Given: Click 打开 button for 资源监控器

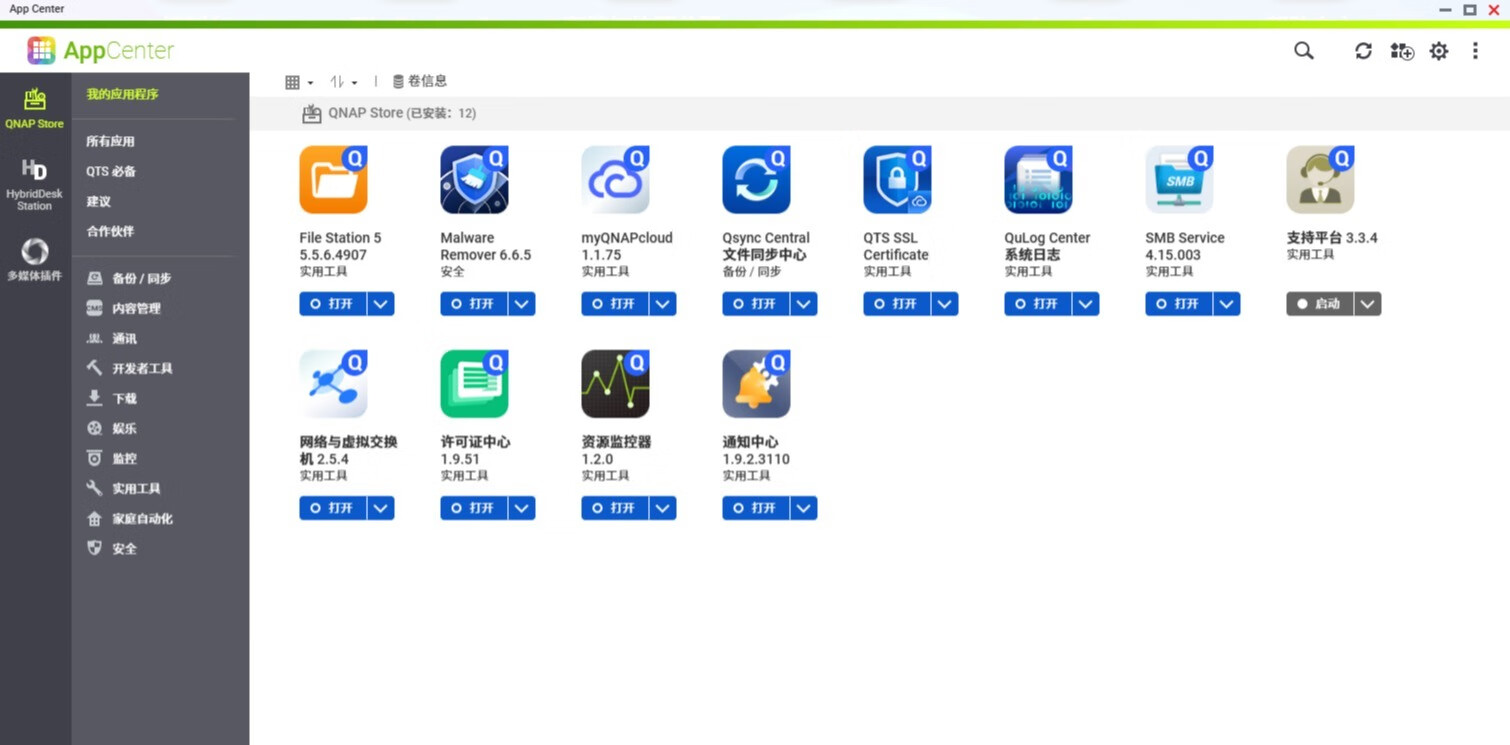Looking at the screenshot, I should [615, 508].
